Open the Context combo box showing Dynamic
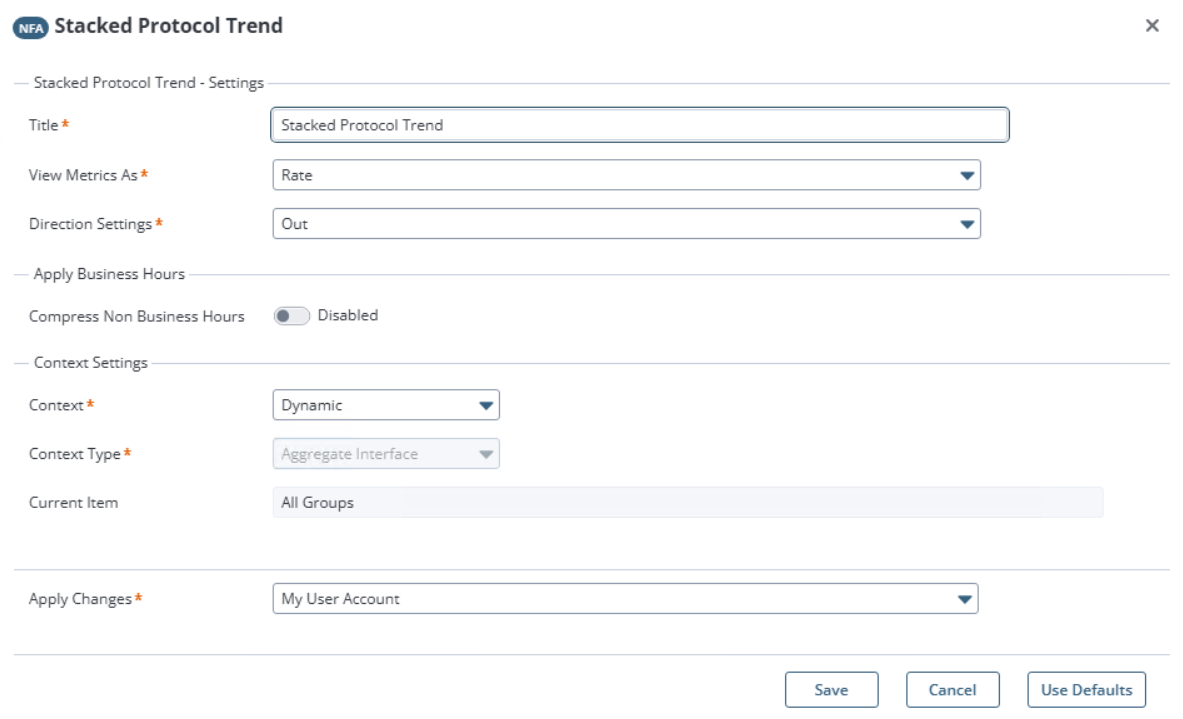Viewport: 1183px width, 719px height. click(x=386, y=405)
